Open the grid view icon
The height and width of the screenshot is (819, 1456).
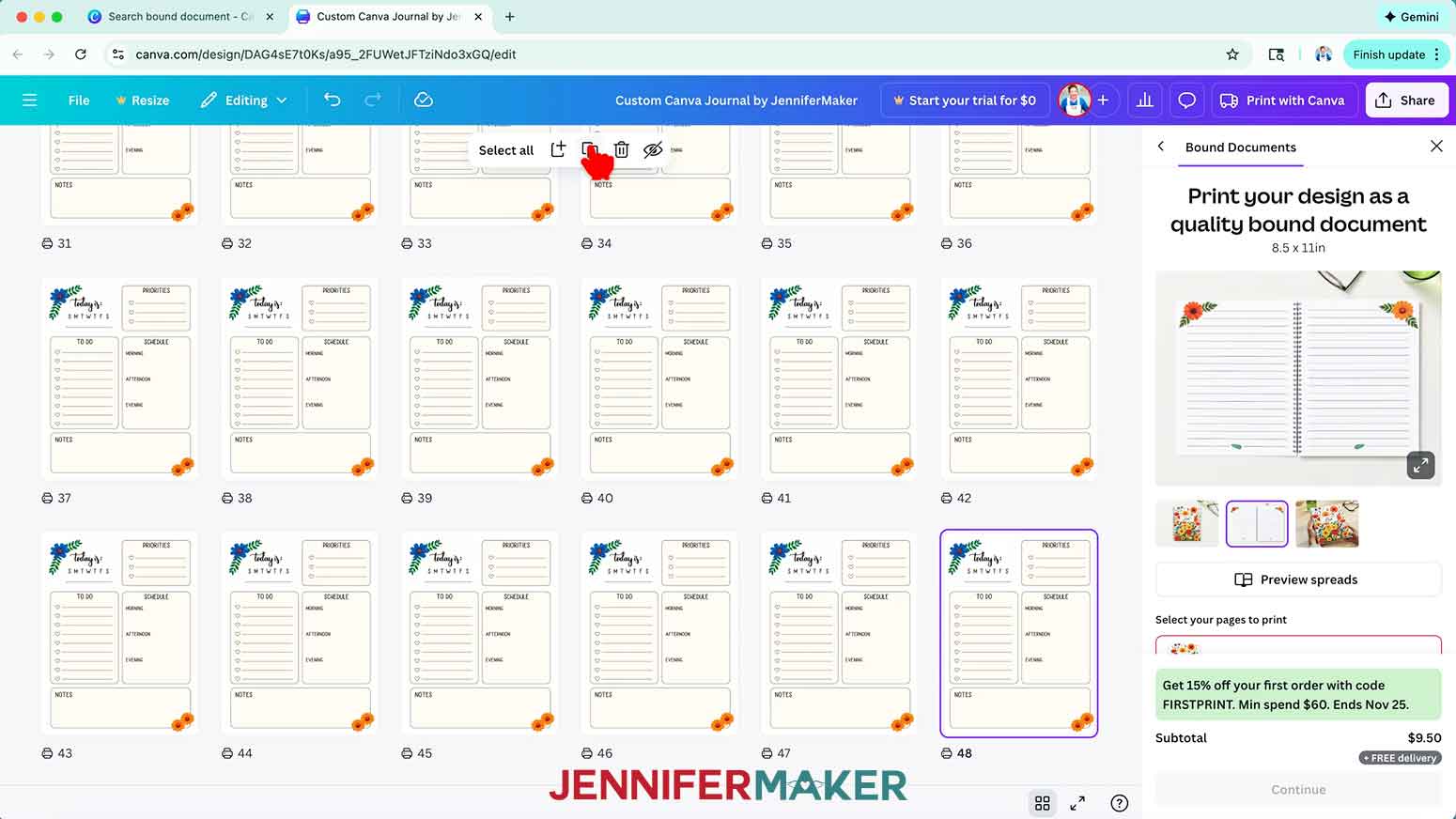click(x=1042, y=803)
